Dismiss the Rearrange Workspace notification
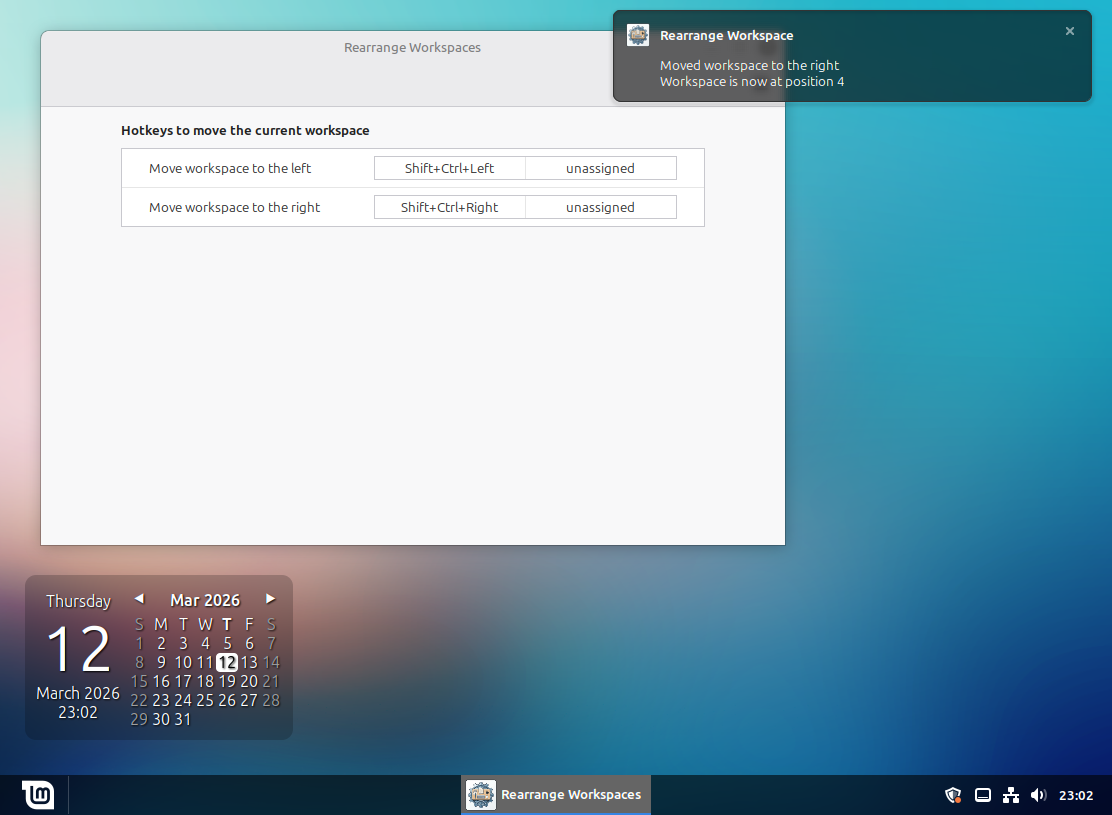 pyautogui.click(x=1069, y=31)
